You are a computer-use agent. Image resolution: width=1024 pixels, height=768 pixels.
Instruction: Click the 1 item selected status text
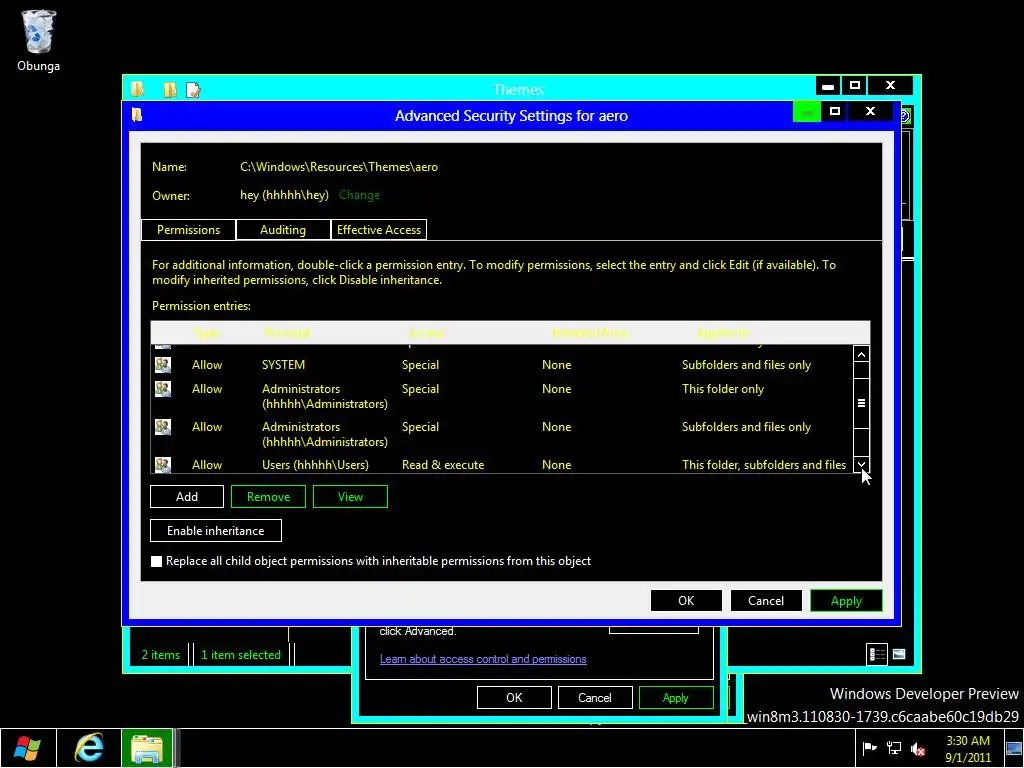240,654
